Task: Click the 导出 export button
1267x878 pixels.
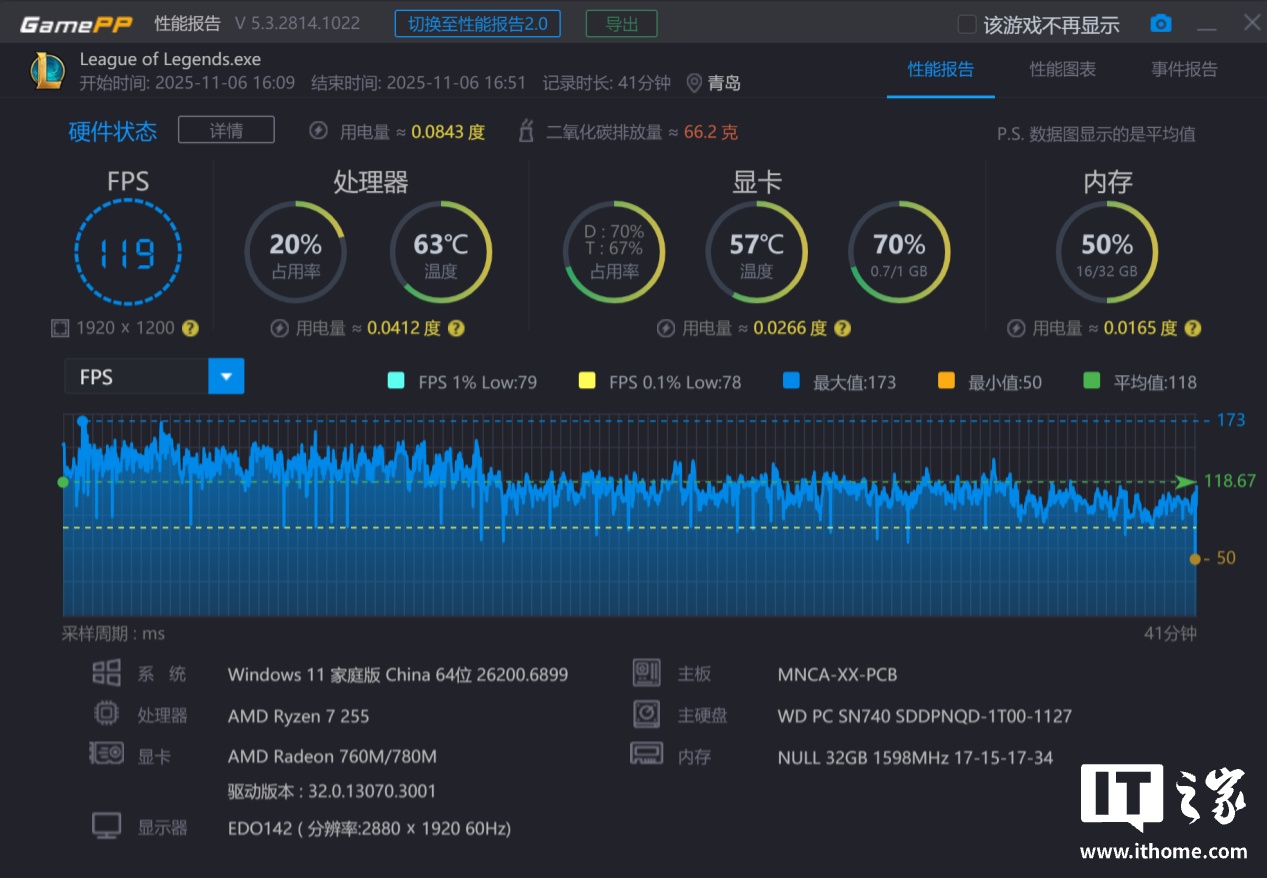Action: (621, 24)
